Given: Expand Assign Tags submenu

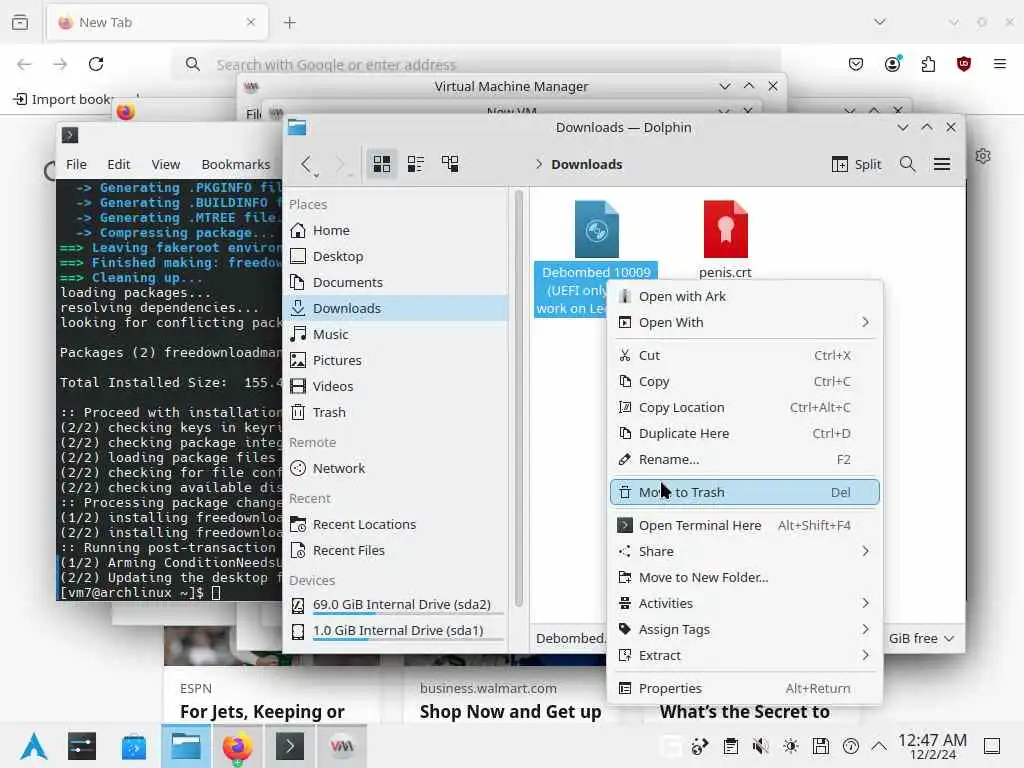Looking at the screenshot, I should point(744,630).
